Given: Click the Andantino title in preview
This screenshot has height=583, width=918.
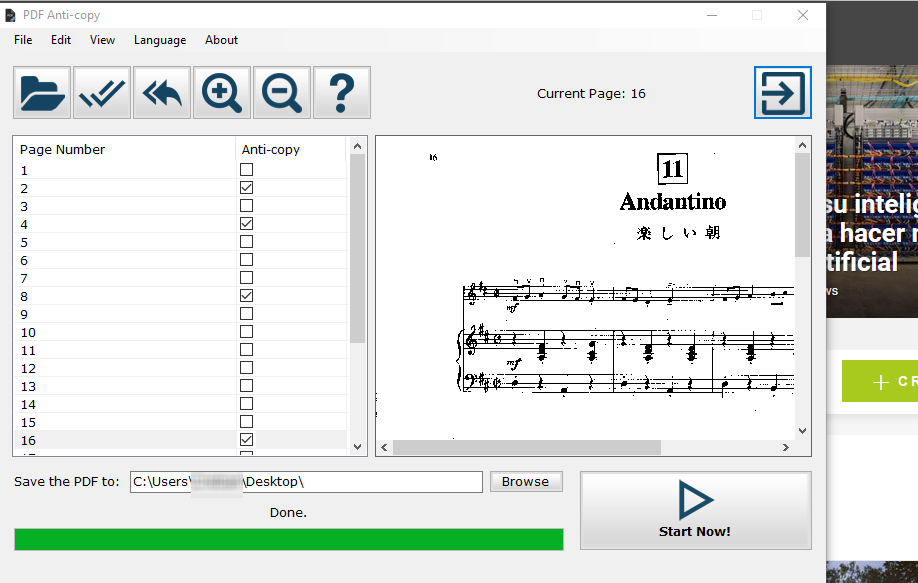Looking at the screenshot, I should [673, 201].
